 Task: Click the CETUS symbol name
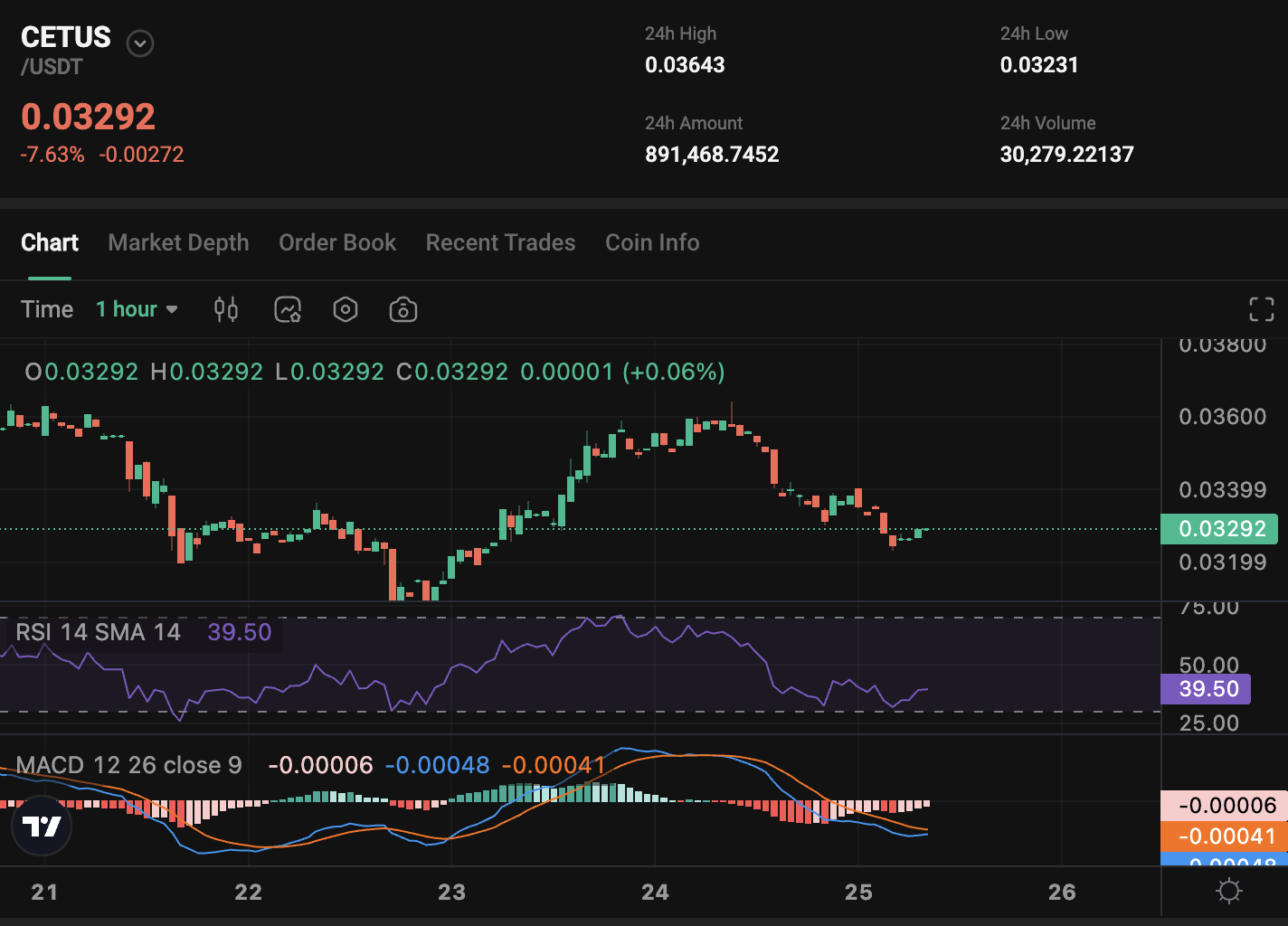[66, 37]
